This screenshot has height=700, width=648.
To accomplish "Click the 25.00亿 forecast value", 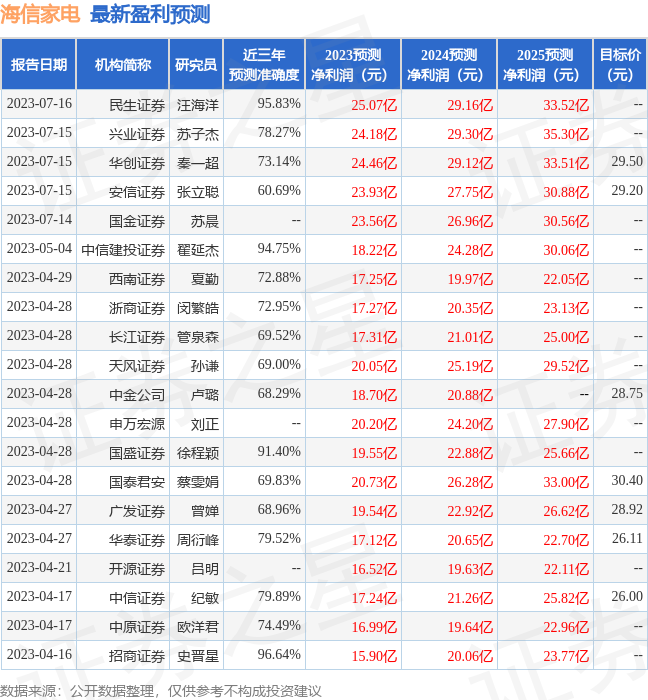I will tap(566, 337).
